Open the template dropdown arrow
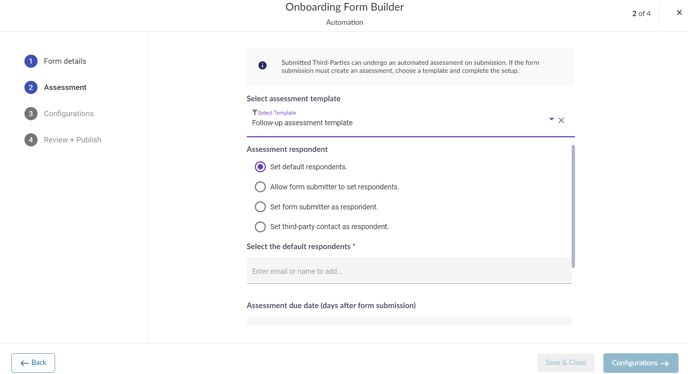 (x=552, y=119)
